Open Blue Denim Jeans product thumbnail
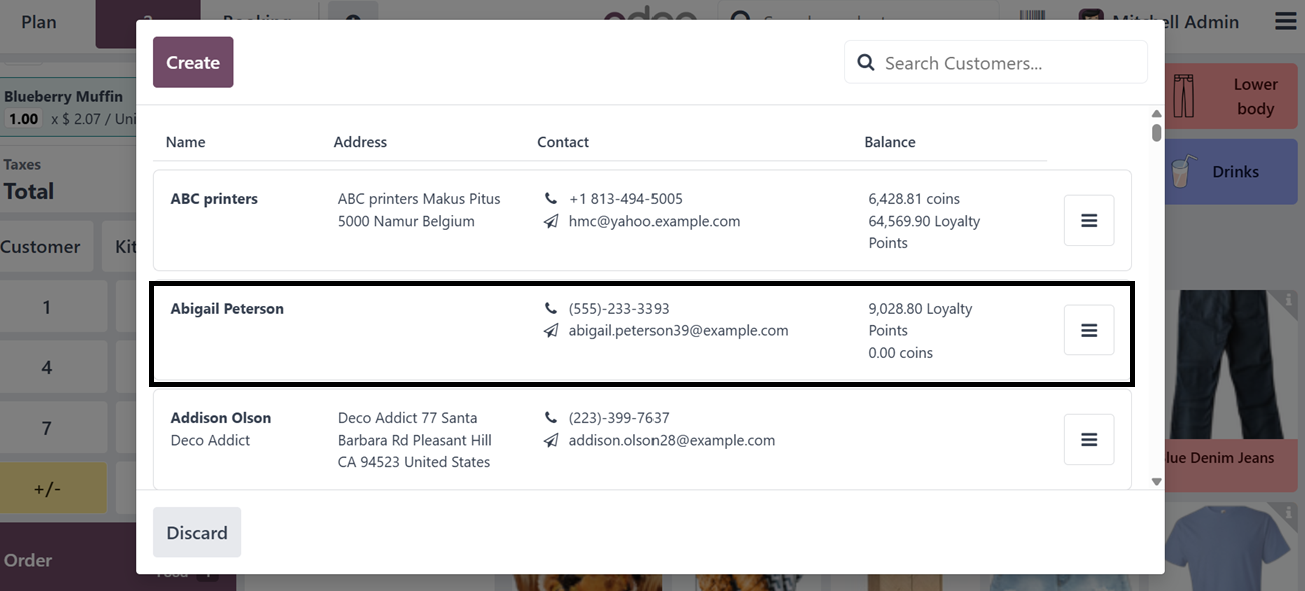 coord(1235,370)
